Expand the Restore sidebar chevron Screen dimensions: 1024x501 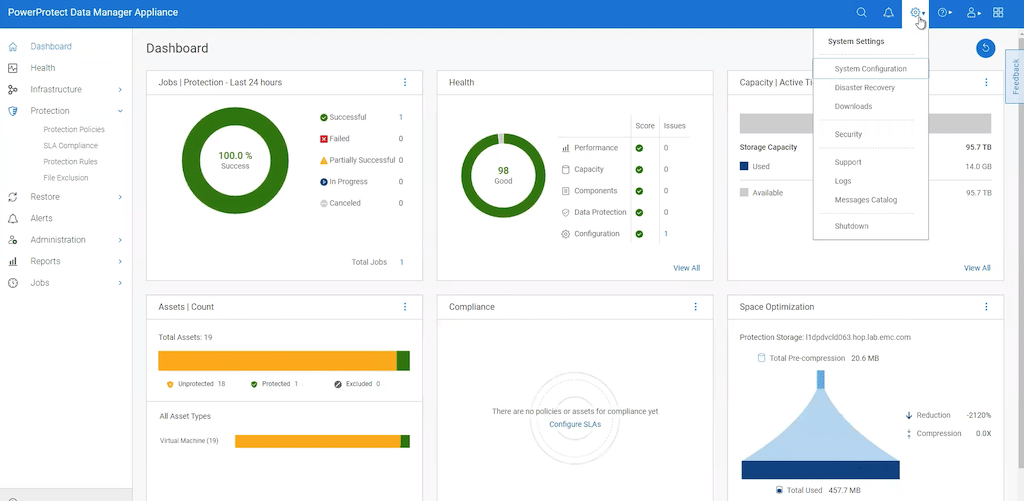tap(120, 197)
